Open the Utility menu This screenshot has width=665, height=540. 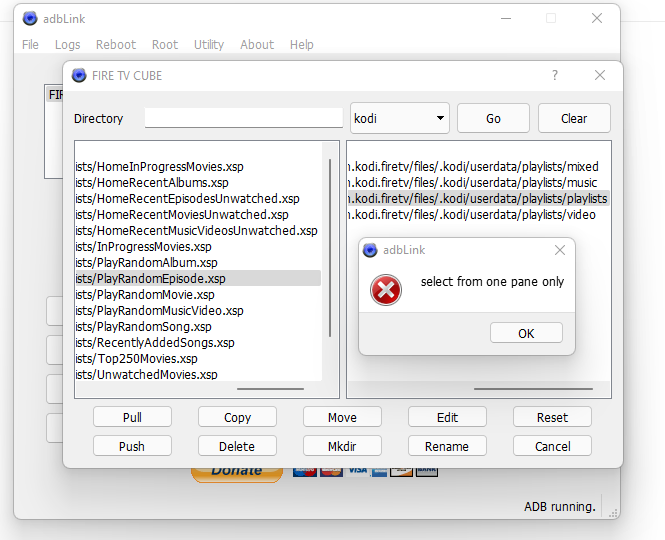tap(209, 45)
